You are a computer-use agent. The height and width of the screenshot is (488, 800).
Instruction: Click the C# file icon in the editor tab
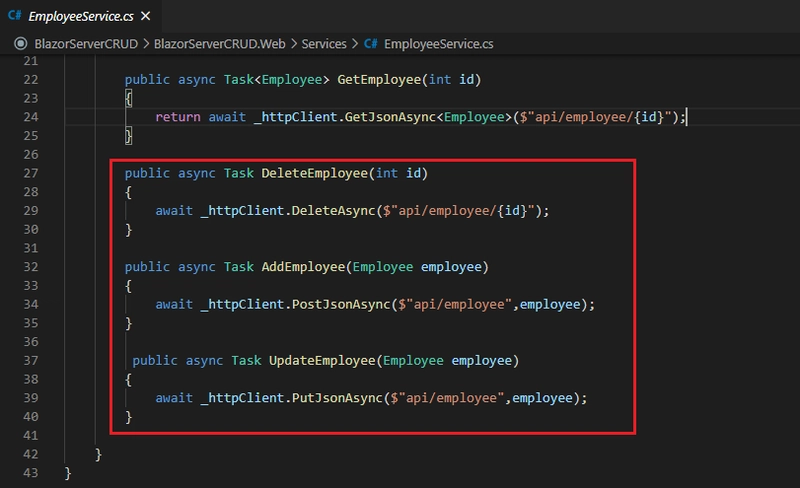(15, 16)
